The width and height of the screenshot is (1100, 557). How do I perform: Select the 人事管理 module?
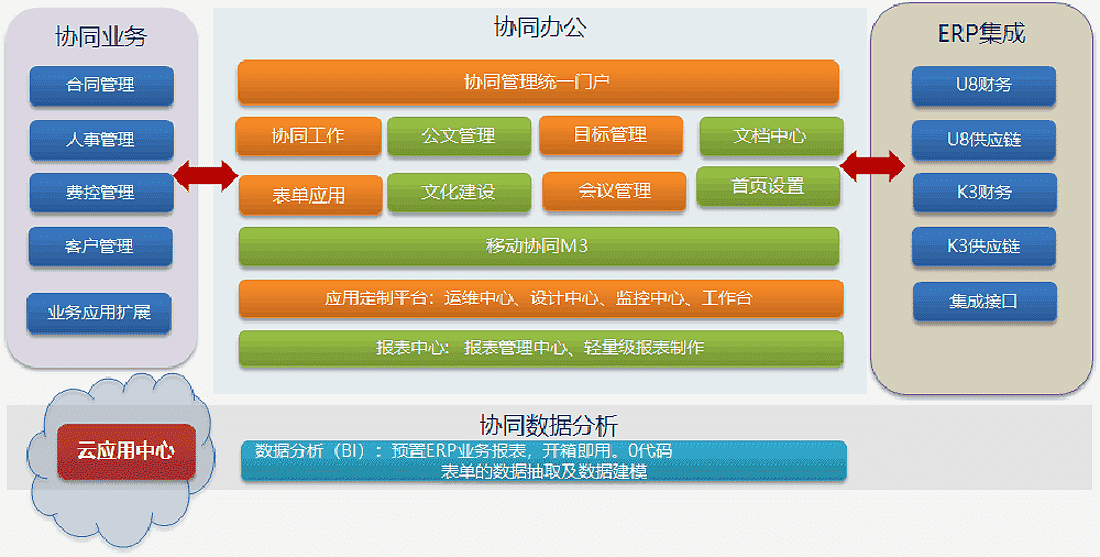point(101,140)
